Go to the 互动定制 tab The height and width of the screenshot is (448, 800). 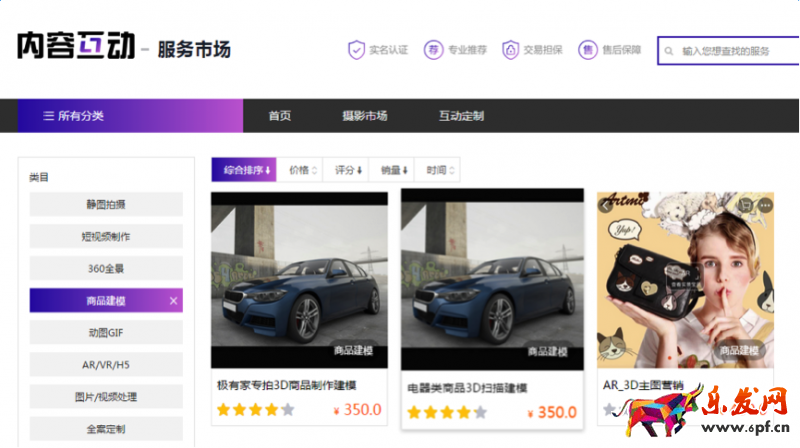coord(461,116)
